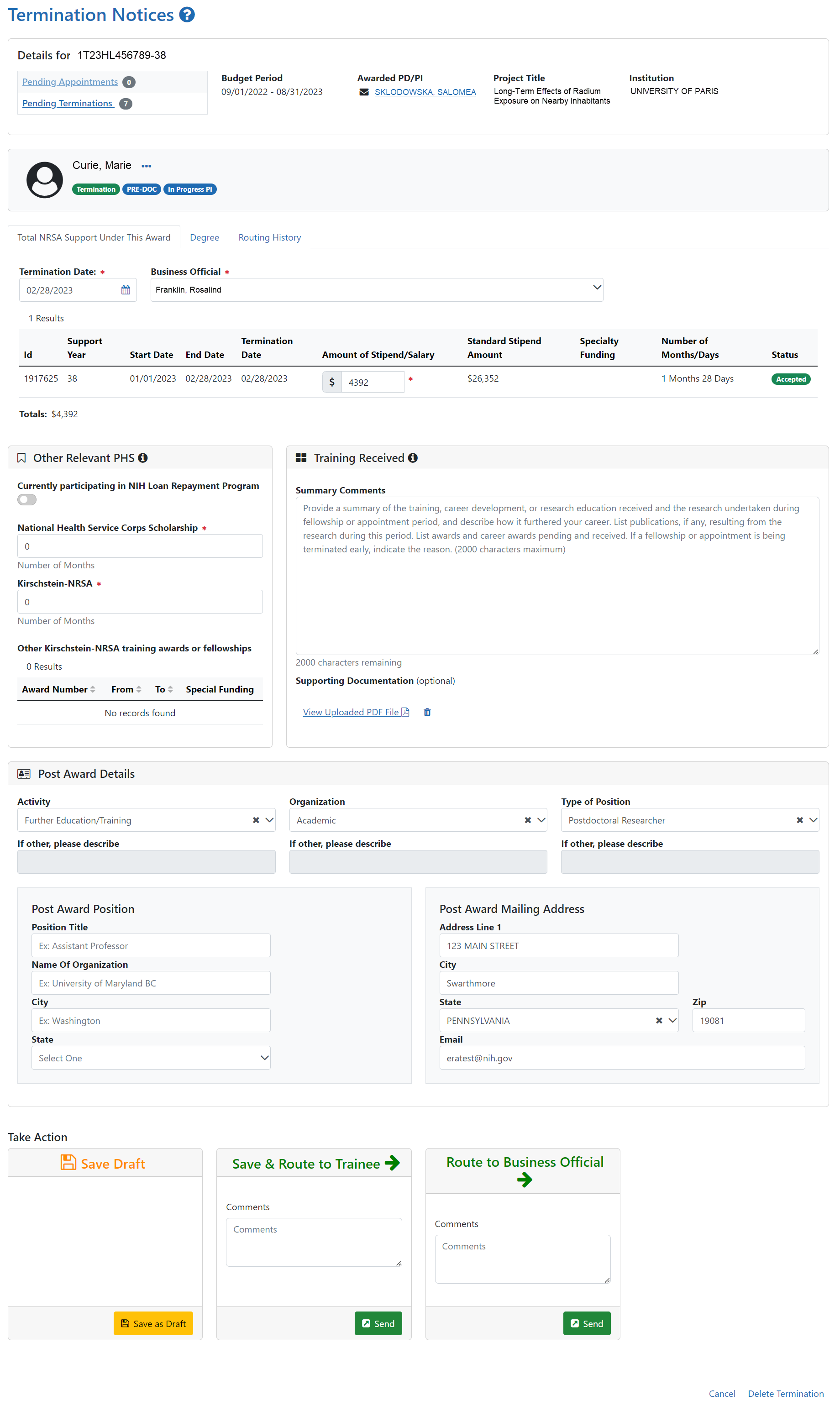
Task: Open the Termination Notices help icon
Action: (x=187, y=15)
